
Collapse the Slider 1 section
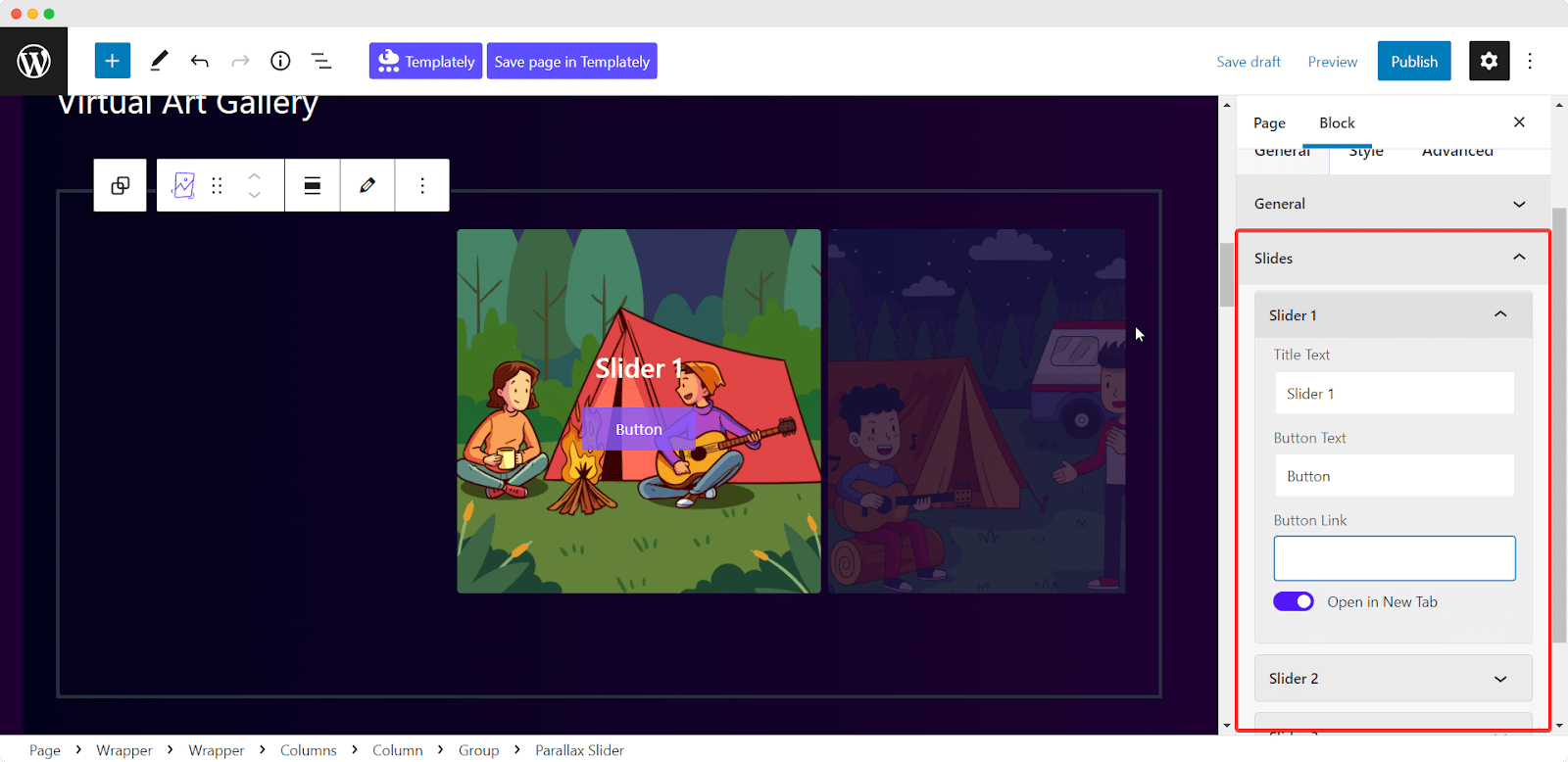[x=1393, y=314]
